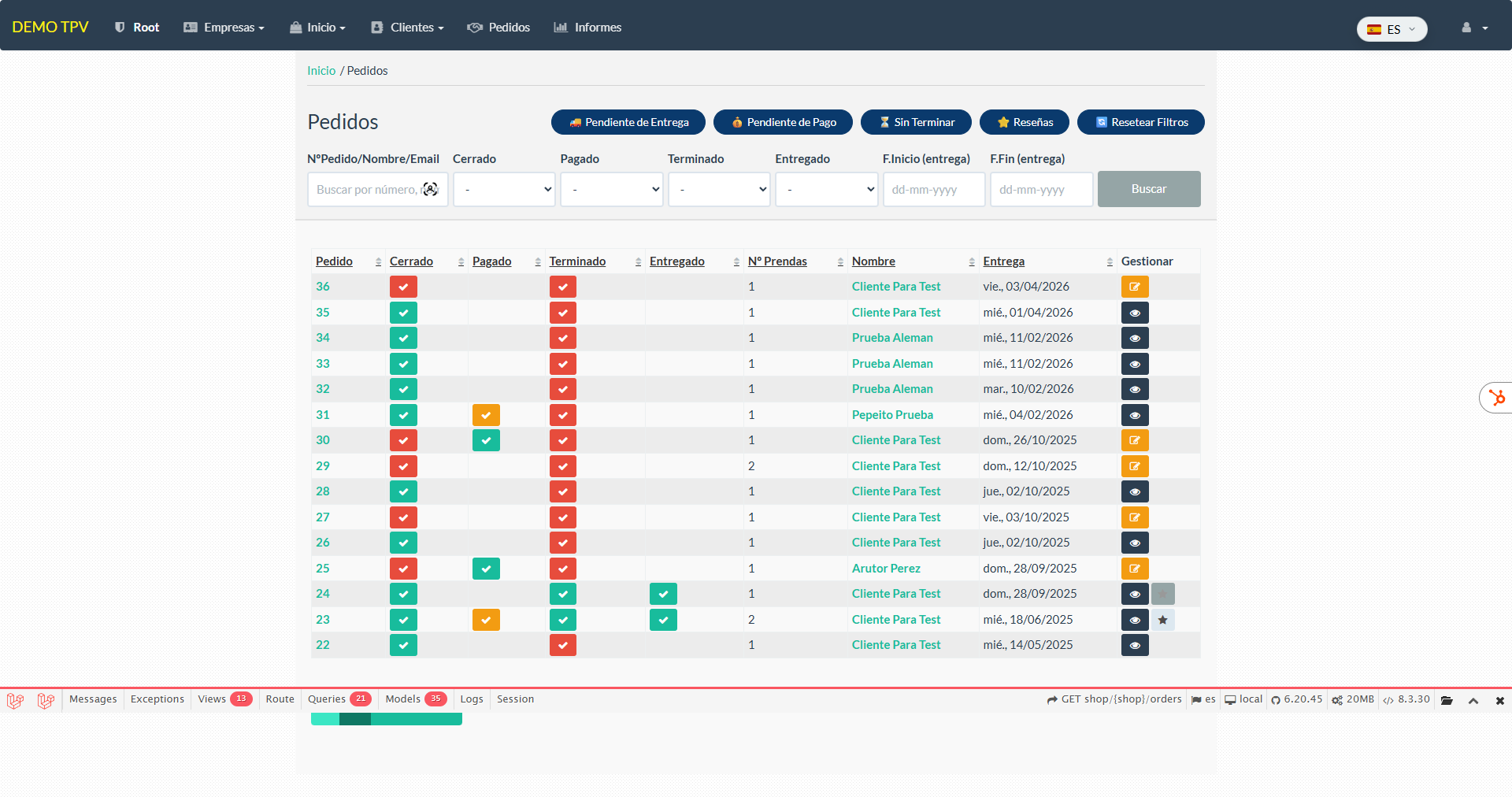Click the Pendiente de Pago filter button
The image size is (1512, 797).
pos(783,122)
